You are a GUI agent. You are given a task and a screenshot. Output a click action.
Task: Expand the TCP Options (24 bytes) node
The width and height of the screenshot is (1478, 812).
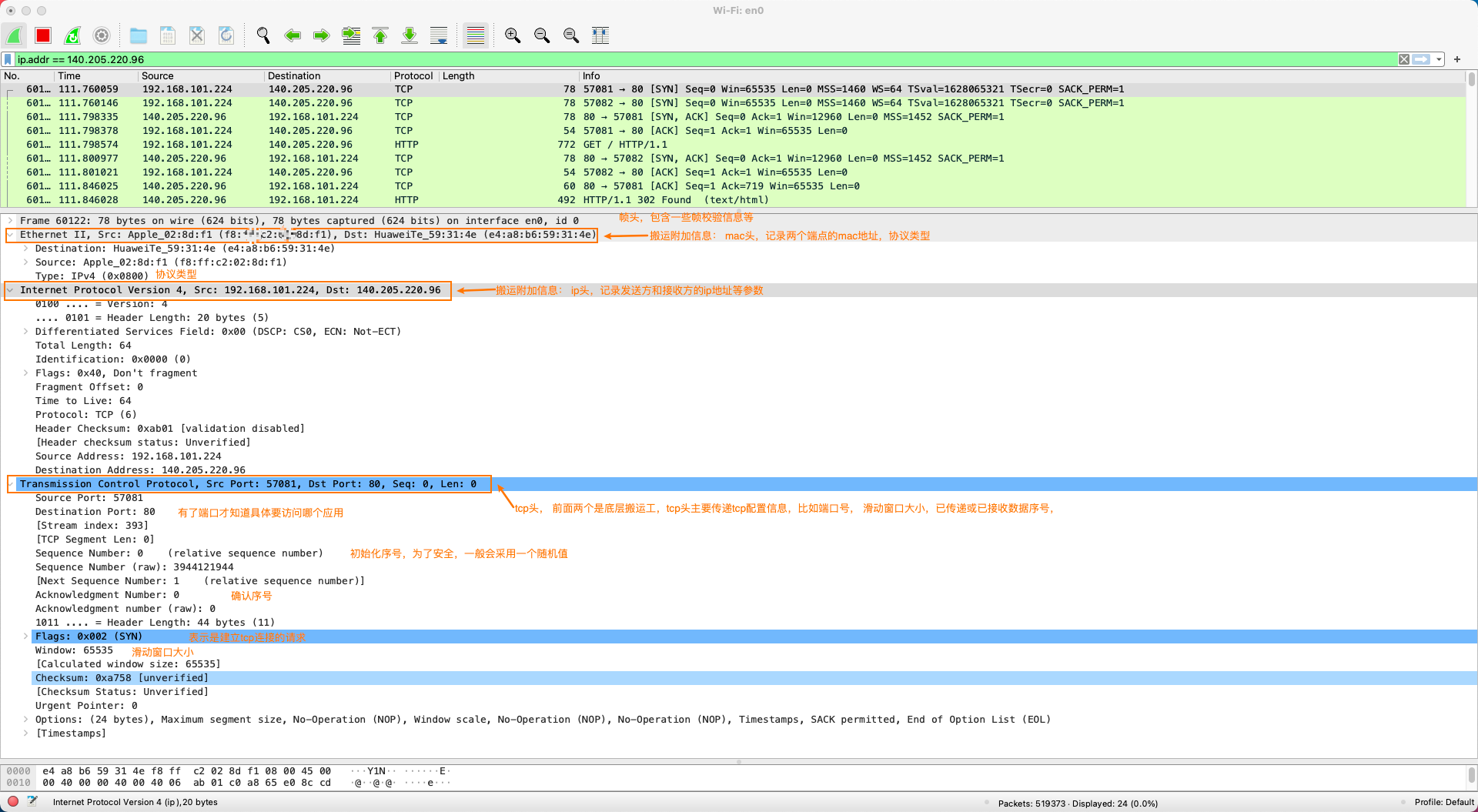(x=25, y=720)
